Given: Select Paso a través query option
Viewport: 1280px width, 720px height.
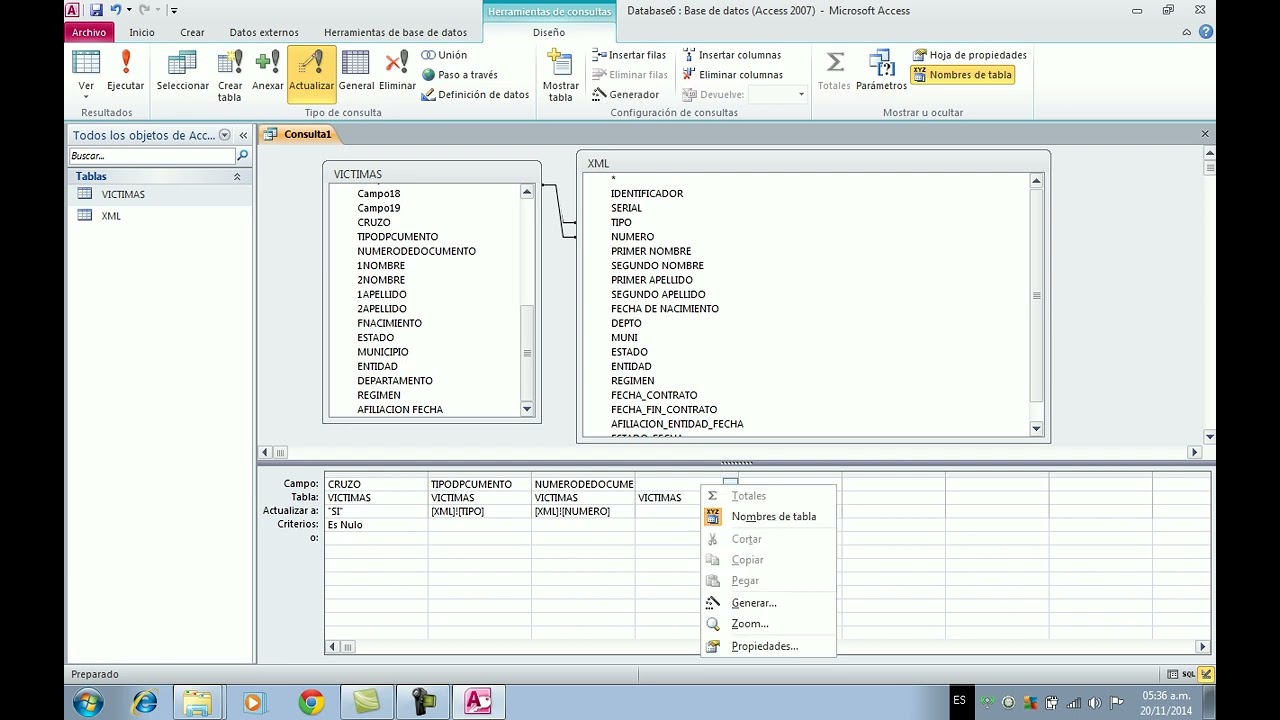Looking at the screenshot, I should pyautogui.click(x=459, y=75).
